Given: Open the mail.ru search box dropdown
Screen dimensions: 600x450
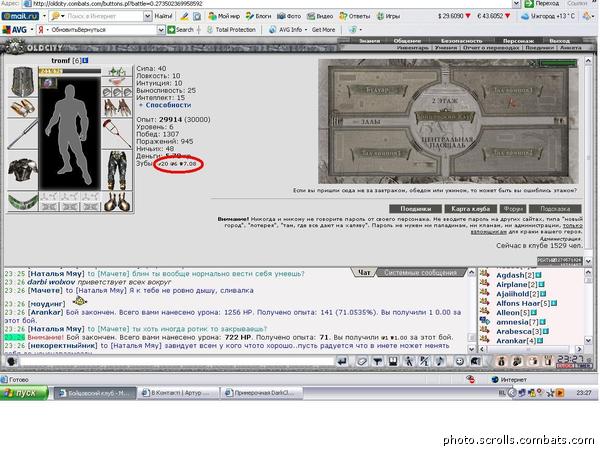Looking at the screenshot, I should click(147, 16).
